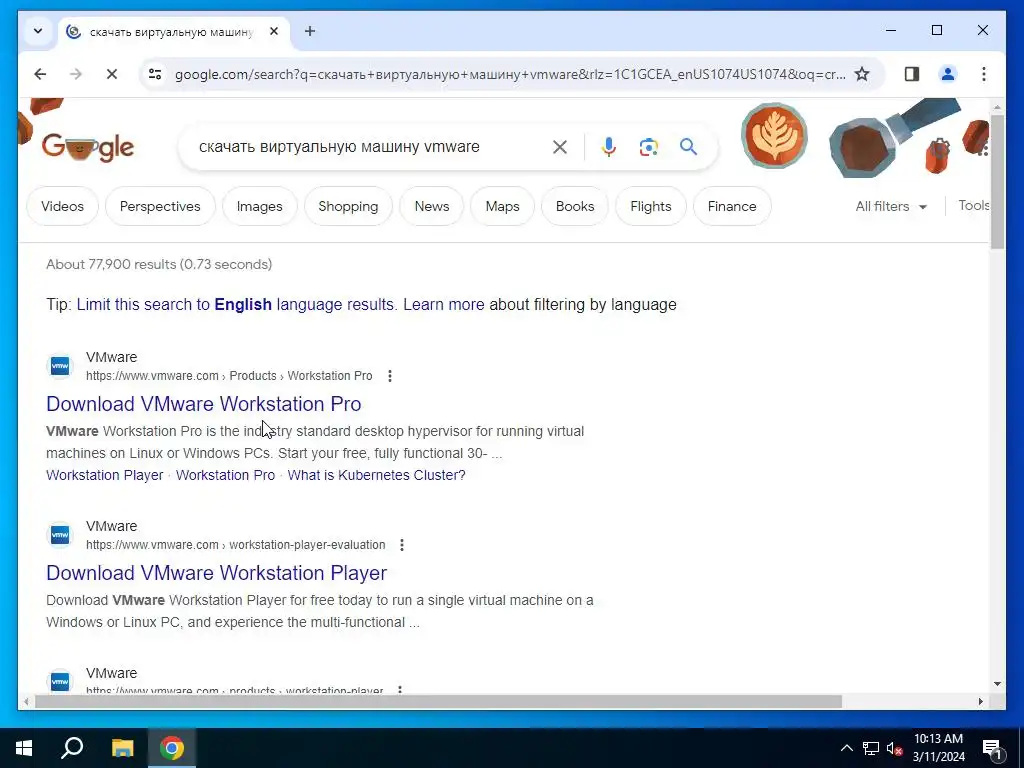The image size is (1024, 768).
Task: Select the Videos filter
Action: click(x=63, y=206)
